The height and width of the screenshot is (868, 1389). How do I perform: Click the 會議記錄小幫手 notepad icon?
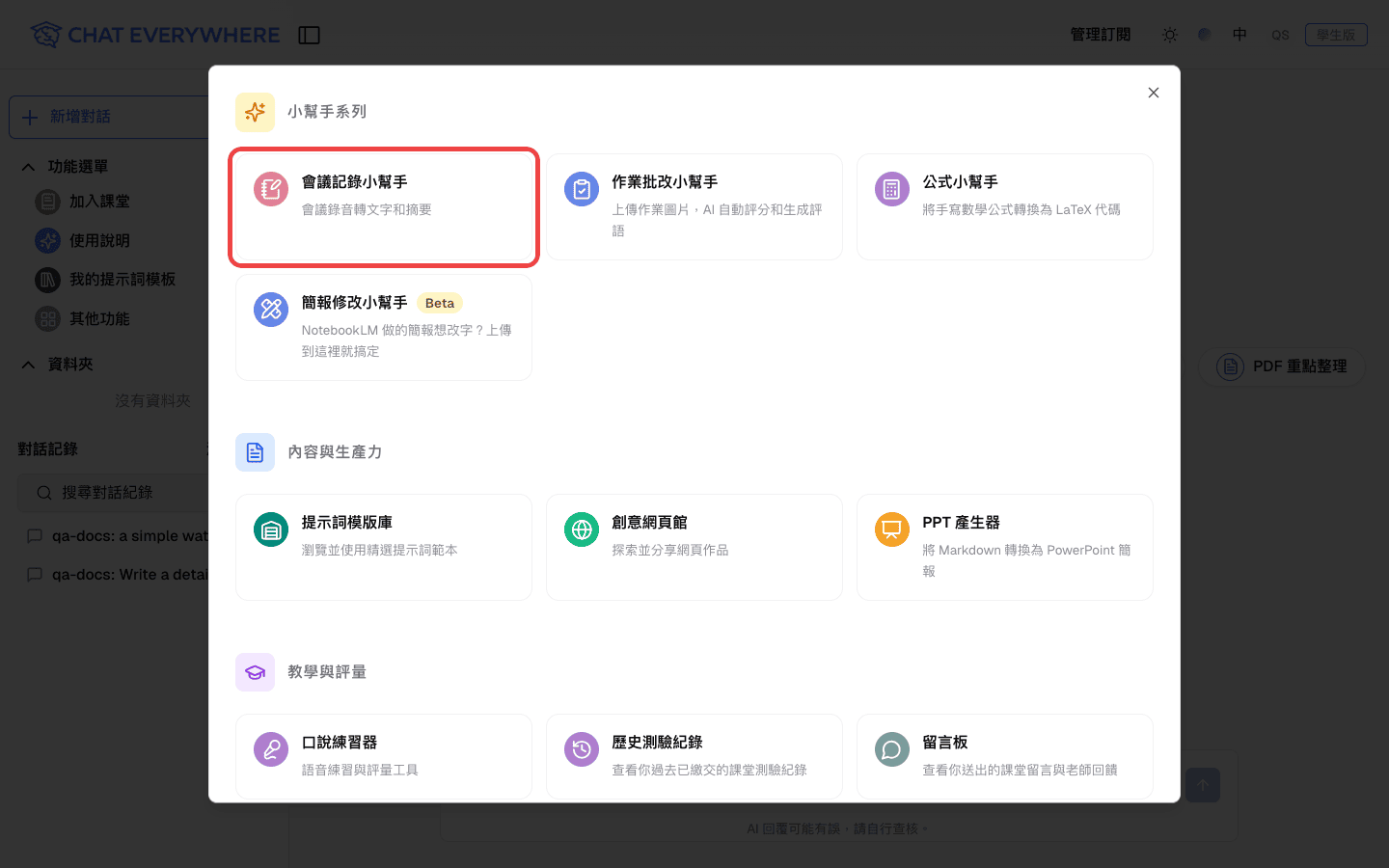pyautogui.click(x=271, y=190)
